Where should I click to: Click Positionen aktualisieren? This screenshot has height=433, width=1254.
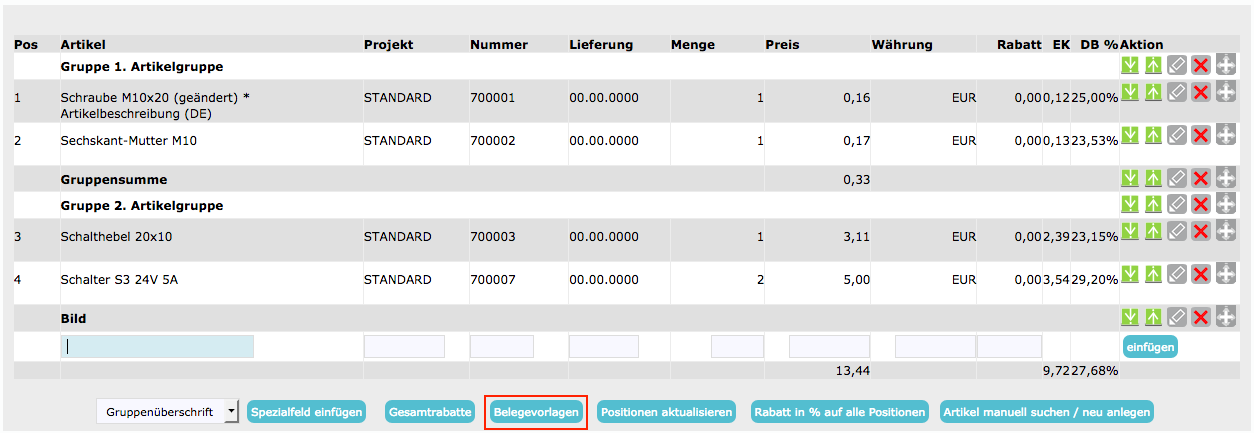tap(667, 412)
